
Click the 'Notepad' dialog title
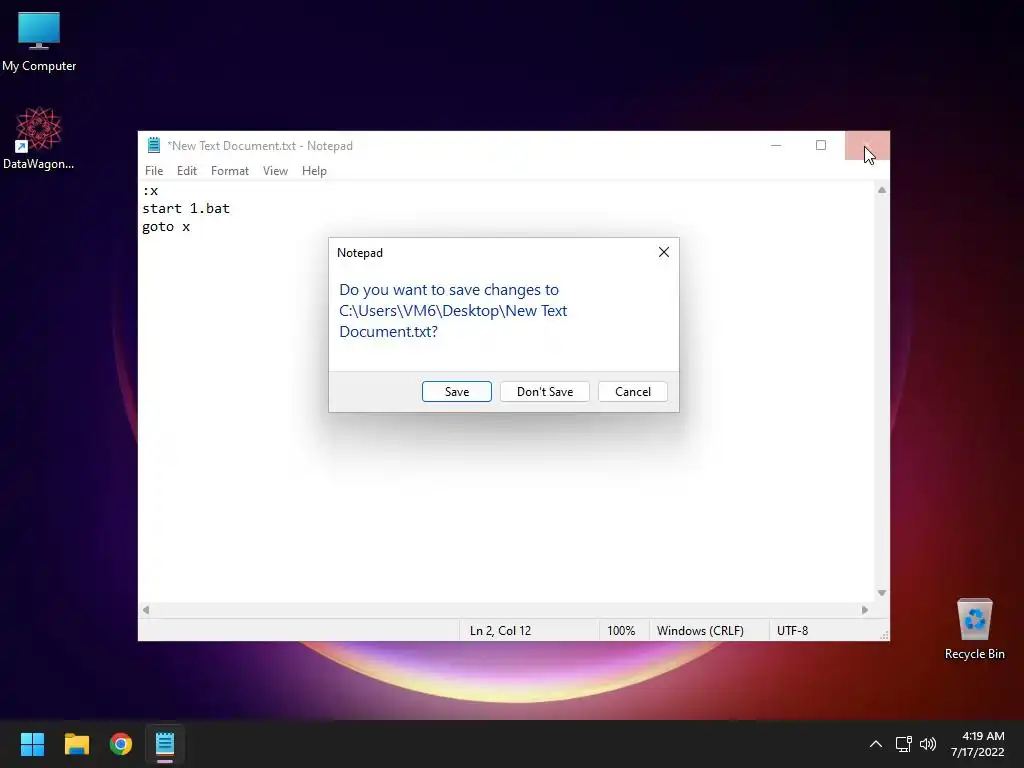tap(360, 253)
